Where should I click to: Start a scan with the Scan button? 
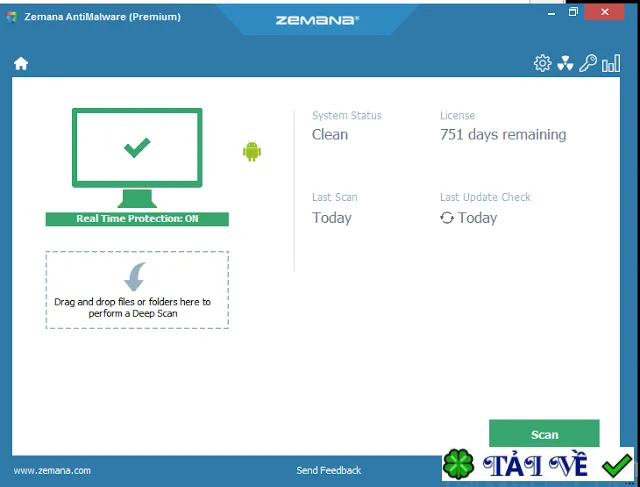click(544, 434)
